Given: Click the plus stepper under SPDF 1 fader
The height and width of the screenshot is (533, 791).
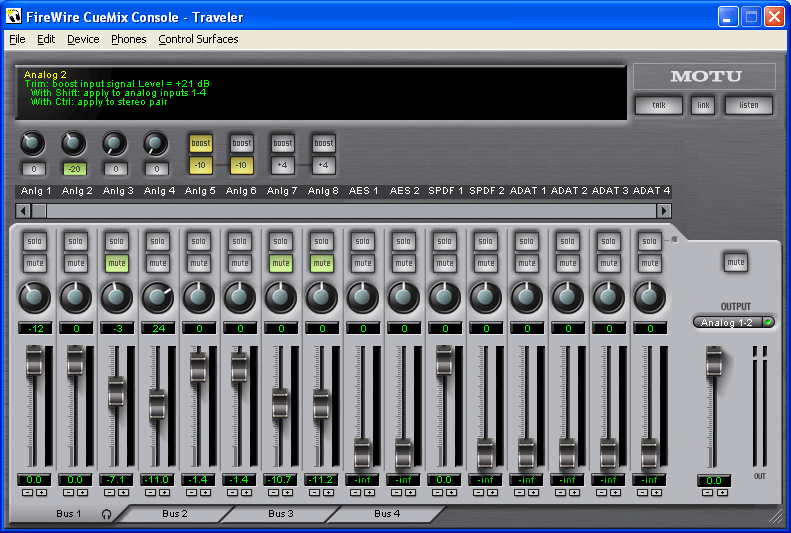Looking at the screenshot, I should (451, 493).
